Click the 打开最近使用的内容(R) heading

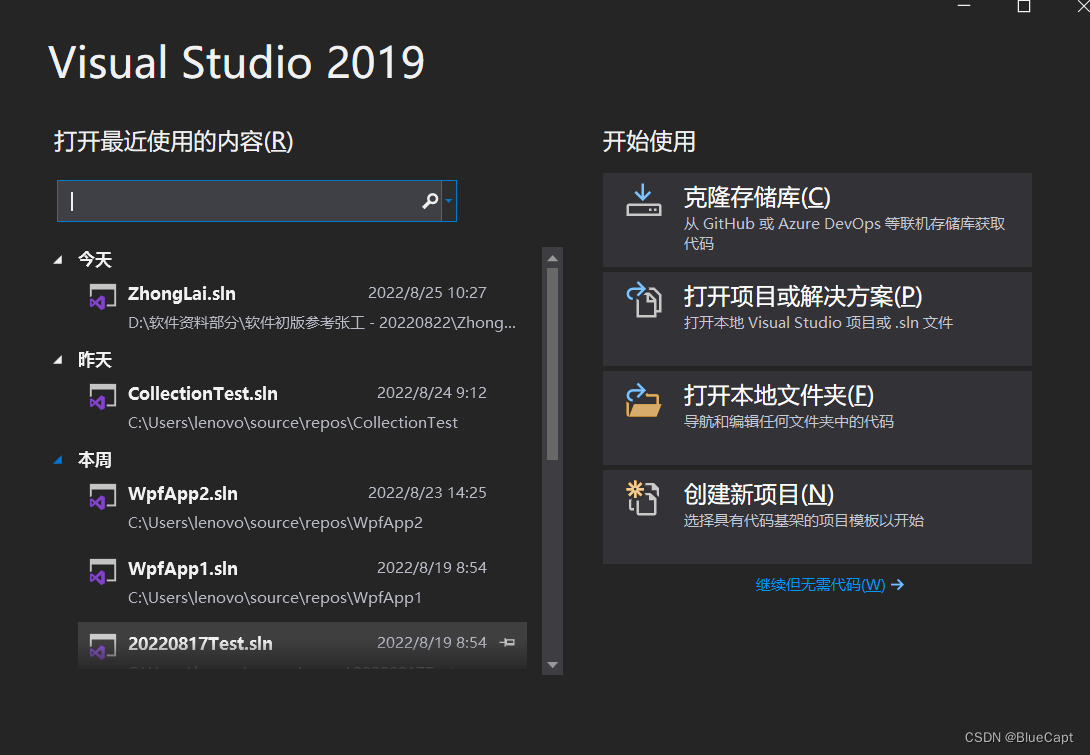(174, 141)
